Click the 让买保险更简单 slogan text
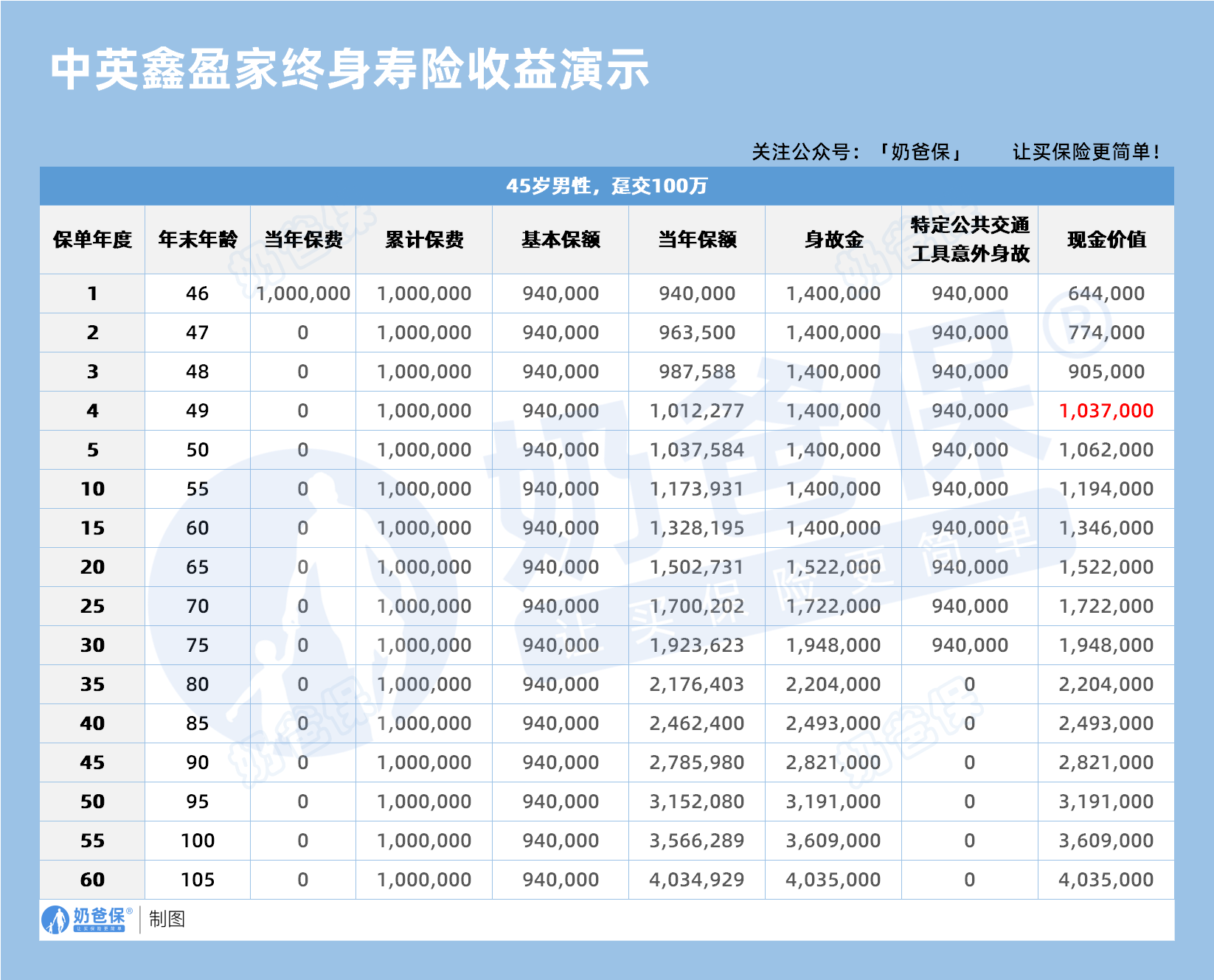The width and height of the screenshot is (1214, 980). (x=1086, y=152)
